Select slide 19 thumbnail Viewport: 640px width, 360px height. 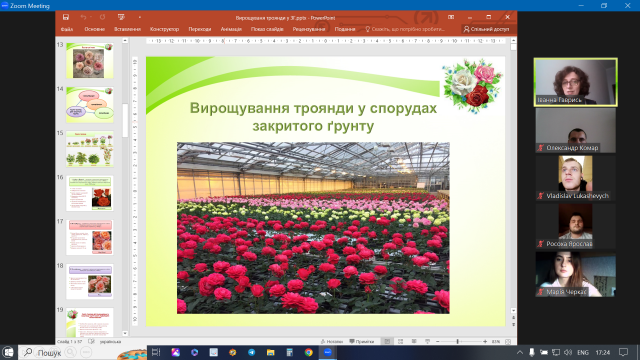(90, 322)
